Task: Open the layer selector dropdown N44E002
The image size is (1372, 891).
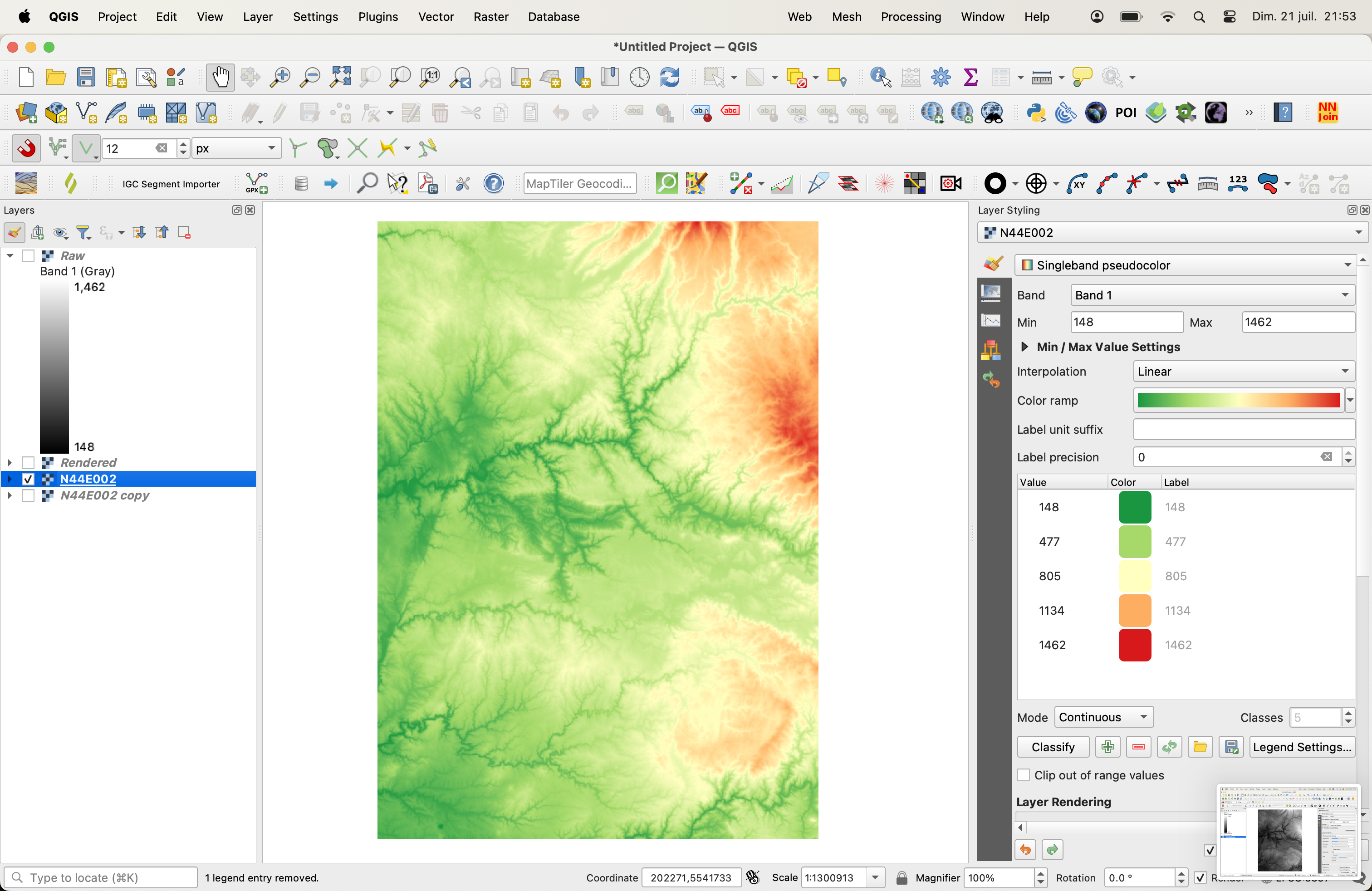Action: coord(1173,232)
